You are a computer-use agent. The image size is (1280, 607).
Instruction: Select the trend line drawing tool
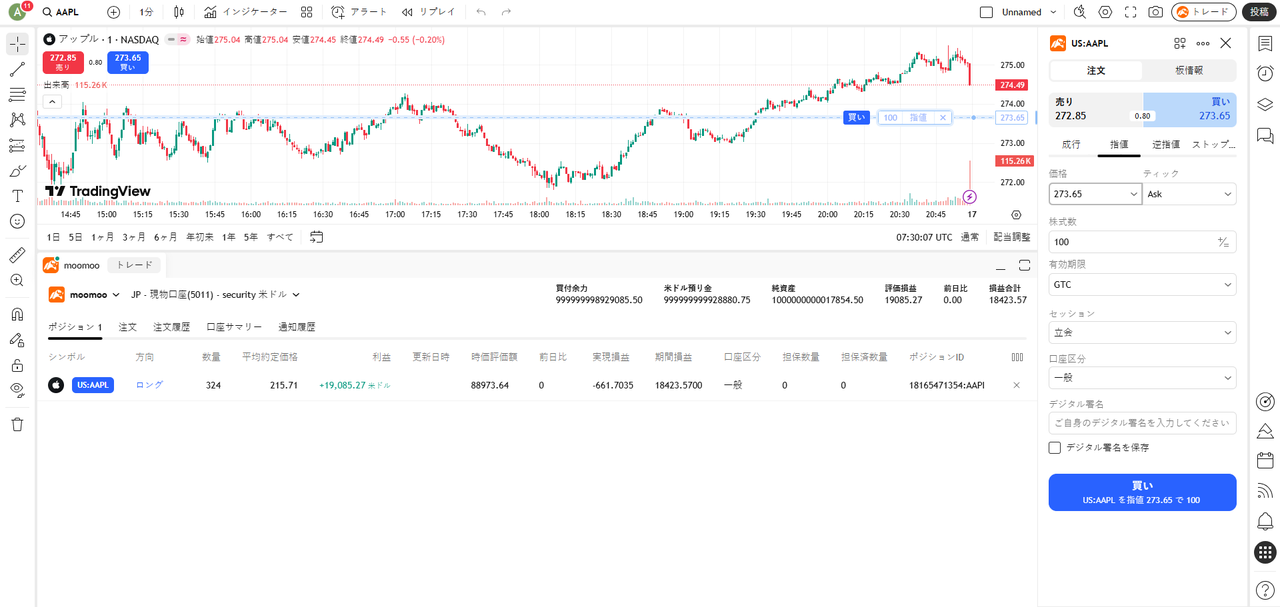pyautogui.click(x=17, y=70)
